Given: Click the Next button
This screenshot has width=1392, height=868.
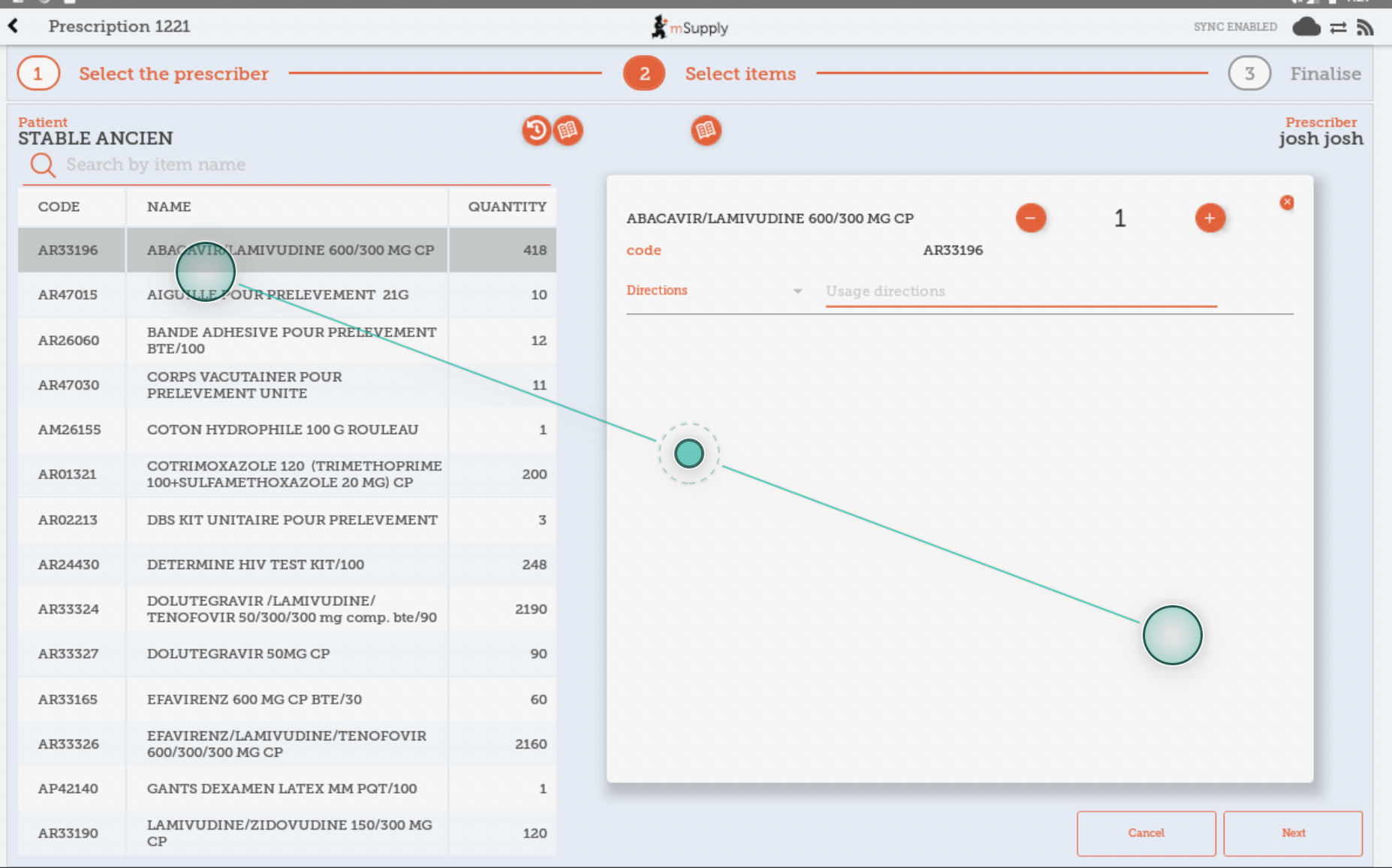Looking at the screenshot, I should 1294,833.
